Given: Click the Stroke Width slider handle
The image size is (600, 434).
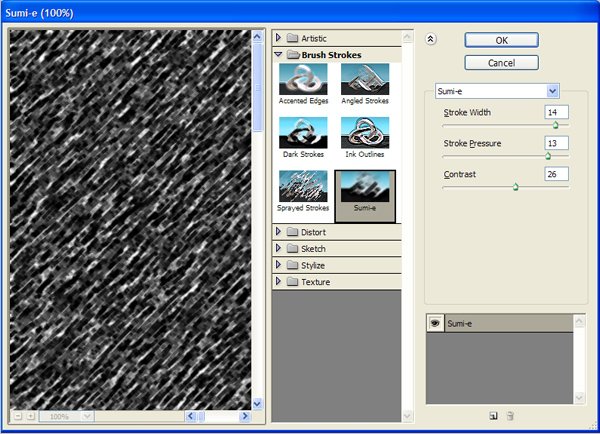Looking at the screenshot, I should [x=556, y=125].
